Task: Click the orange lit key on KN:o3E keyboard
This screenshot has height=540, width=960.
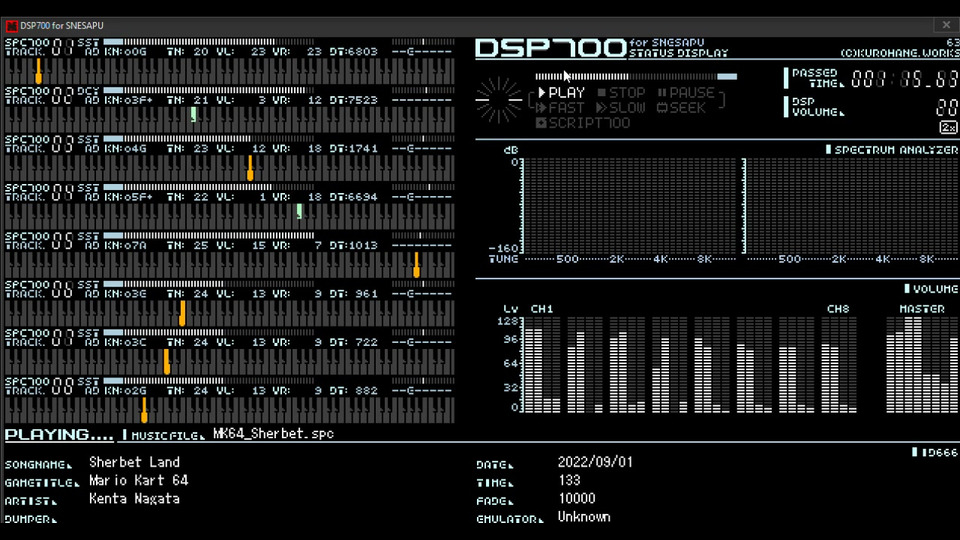Action: point(182,313)
